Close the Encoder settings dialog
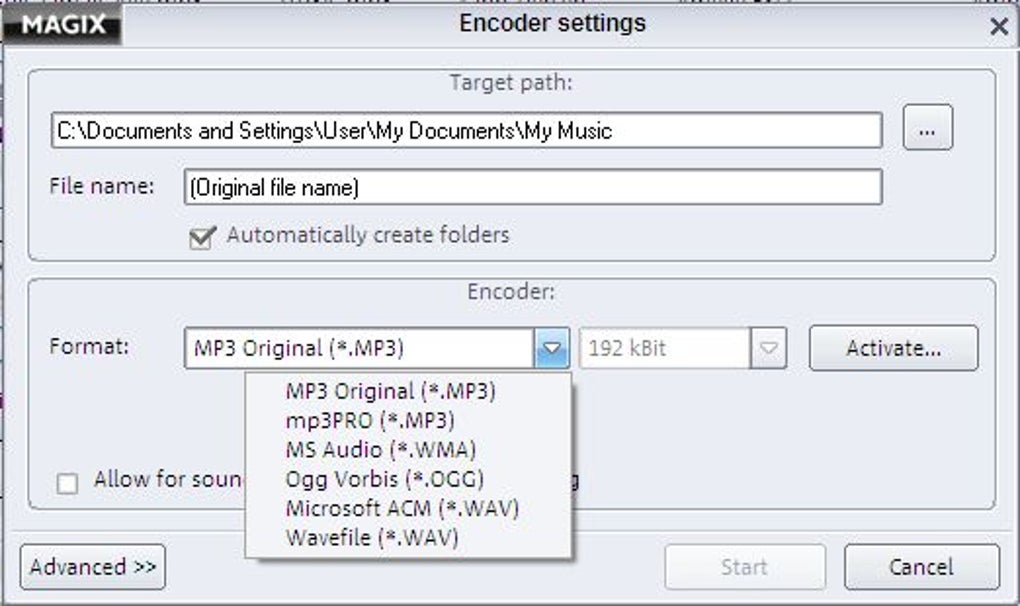The image size is (1020, 606). tap(998, 27)
